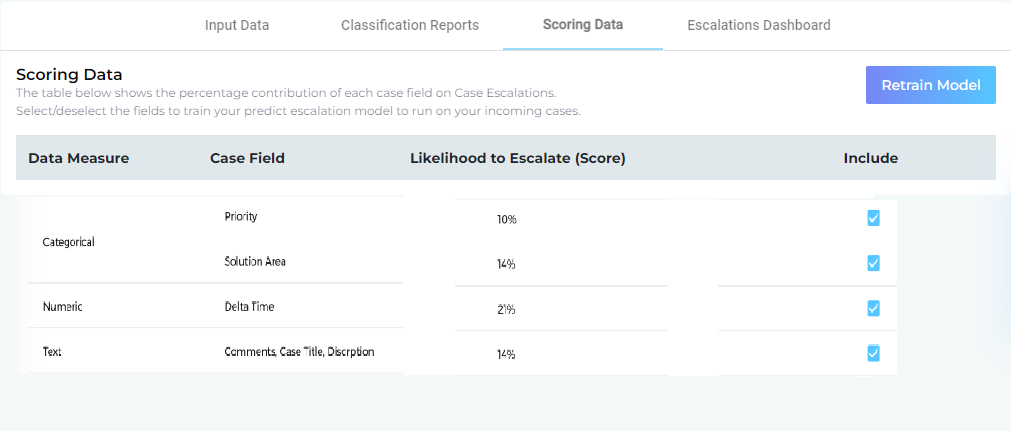Click the Retrain Model button
This screenshot has height=431, width=1011.
tap(931, 85)
